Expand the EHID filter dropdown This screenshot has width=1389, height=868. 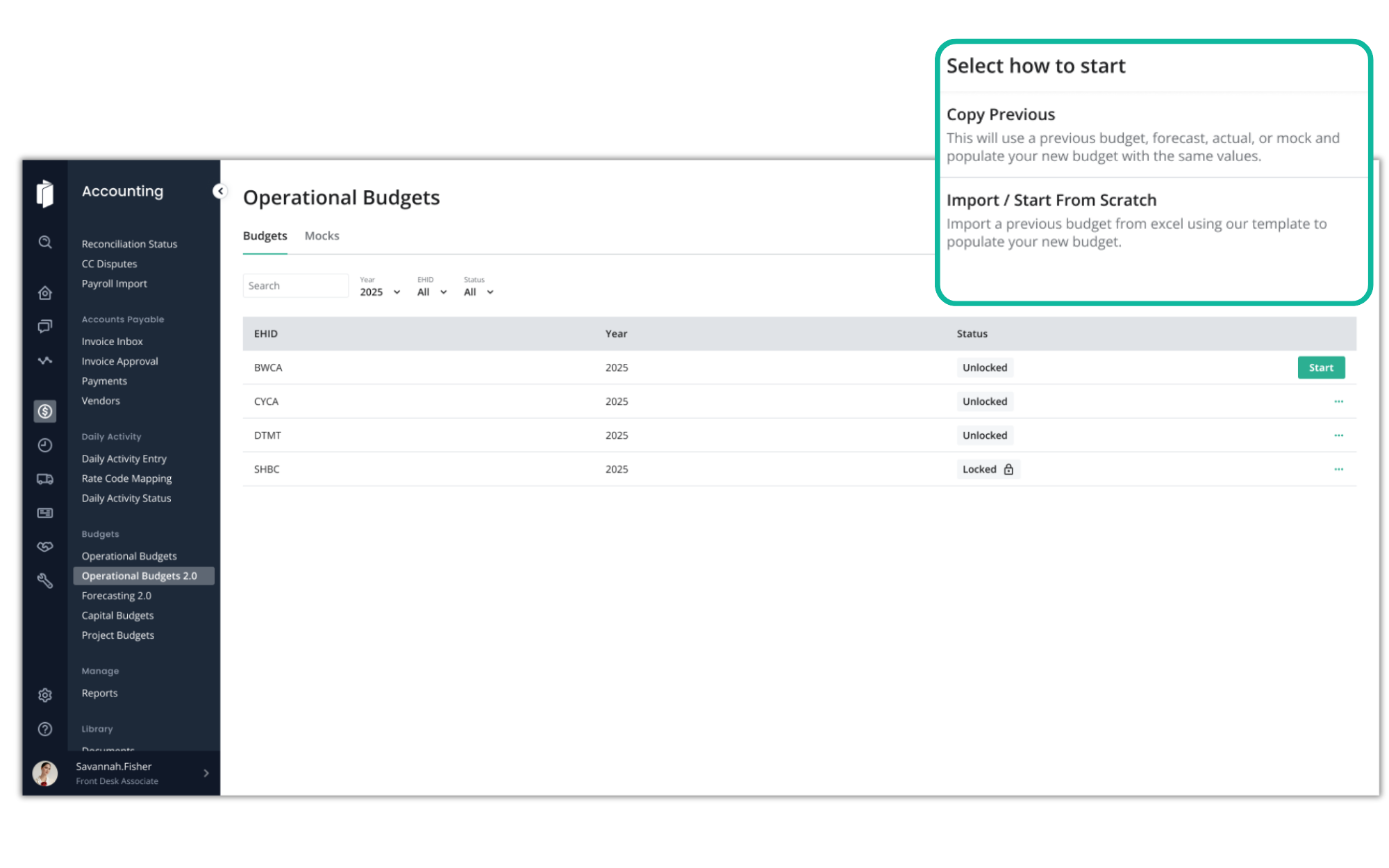click(432, 292)
